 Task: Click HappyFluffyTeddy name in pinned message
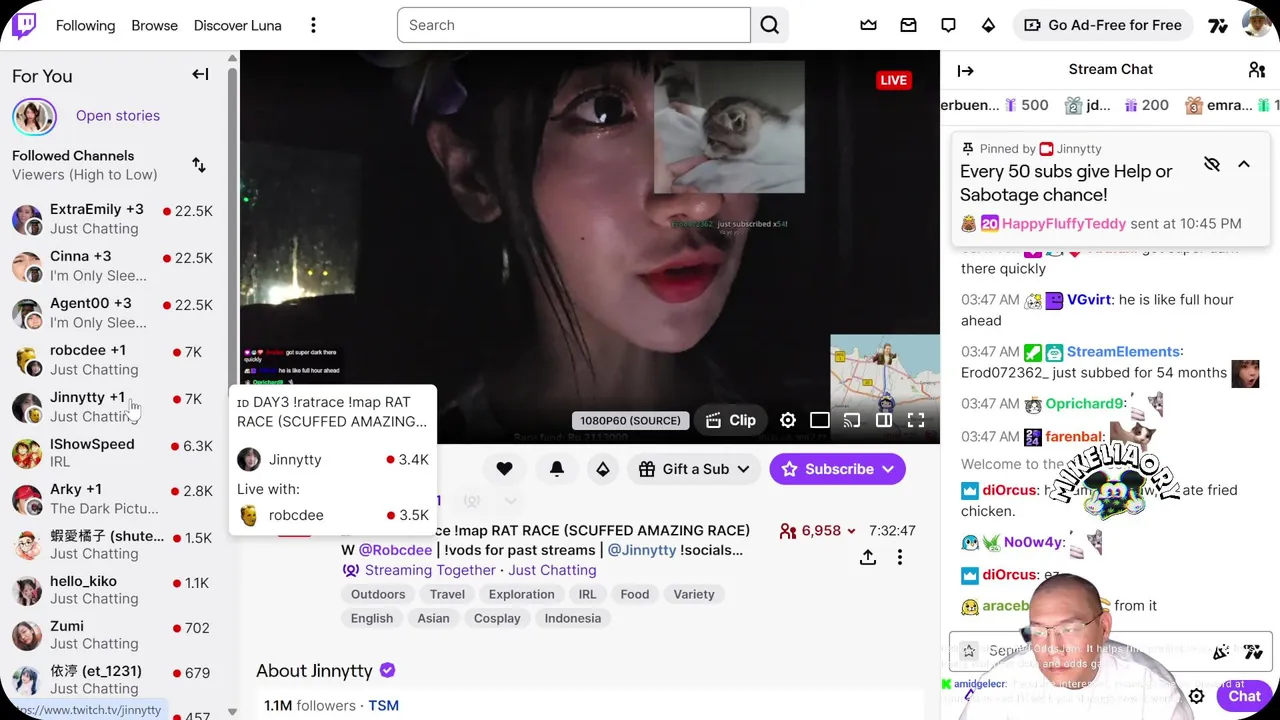click(x=1064, y=224)
